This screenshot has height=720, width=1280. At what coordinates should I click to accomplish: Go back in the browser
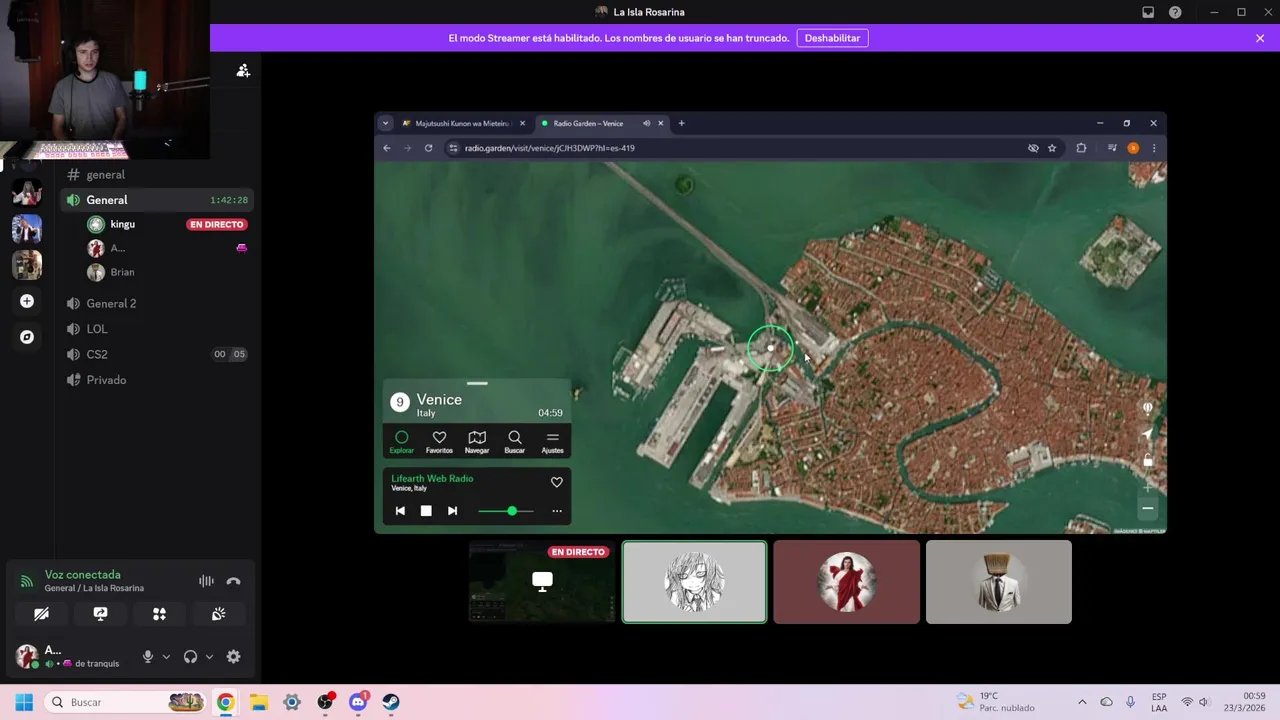387,148
